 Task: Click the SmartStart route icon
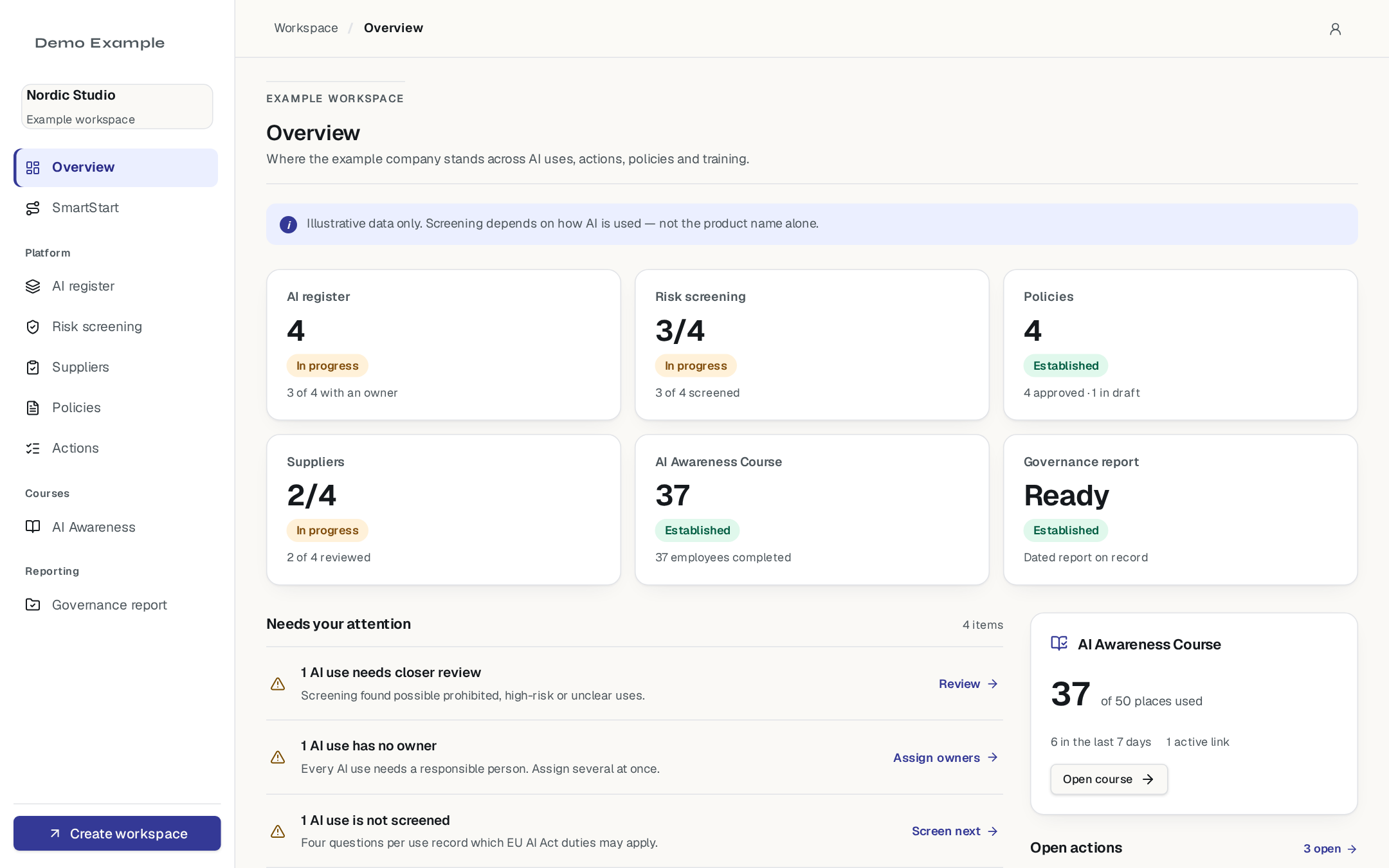coord(33,208)
